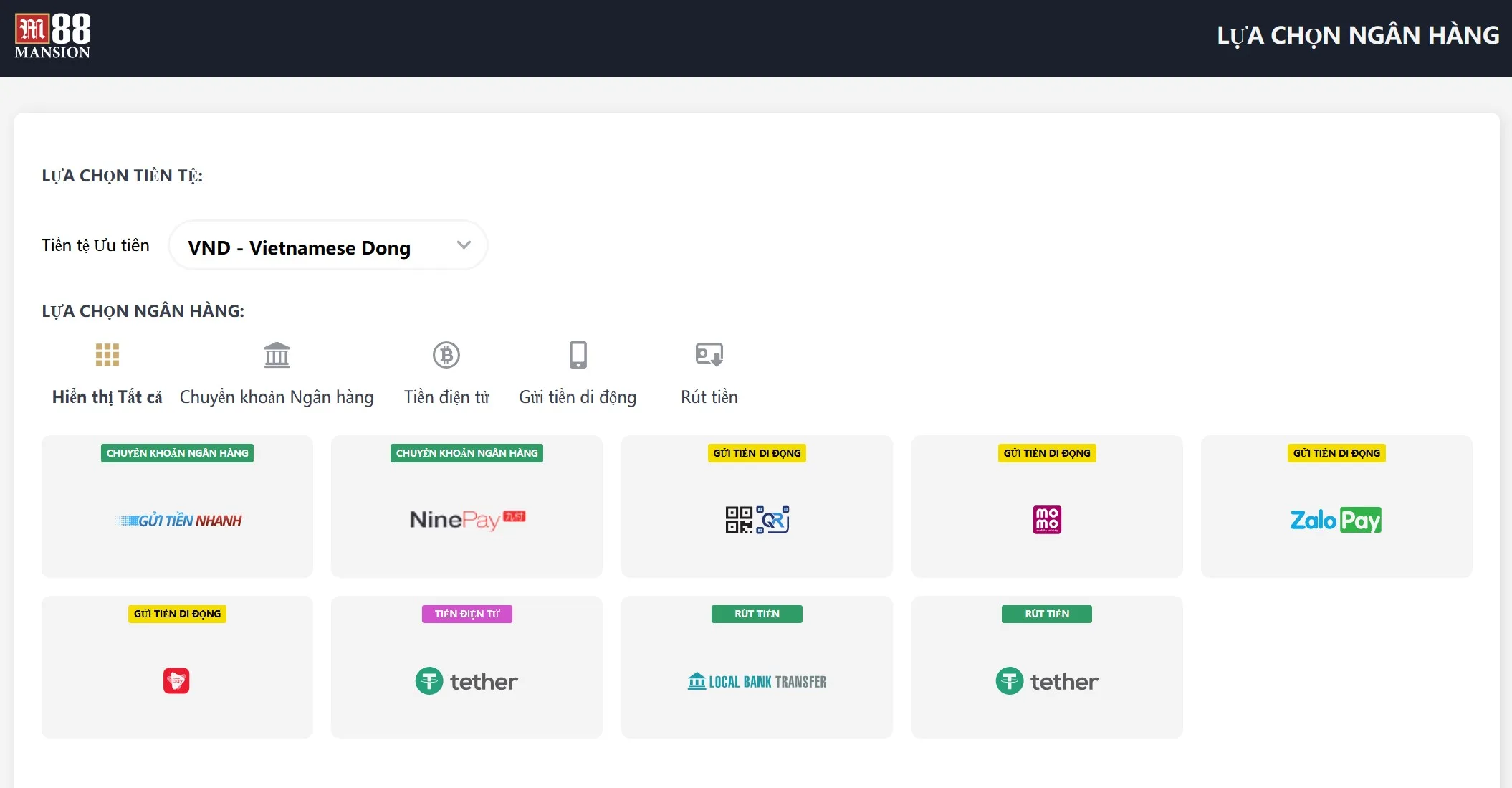
Task: Click Gửi tiền di động label above red wallet
Action: (177, 614)
